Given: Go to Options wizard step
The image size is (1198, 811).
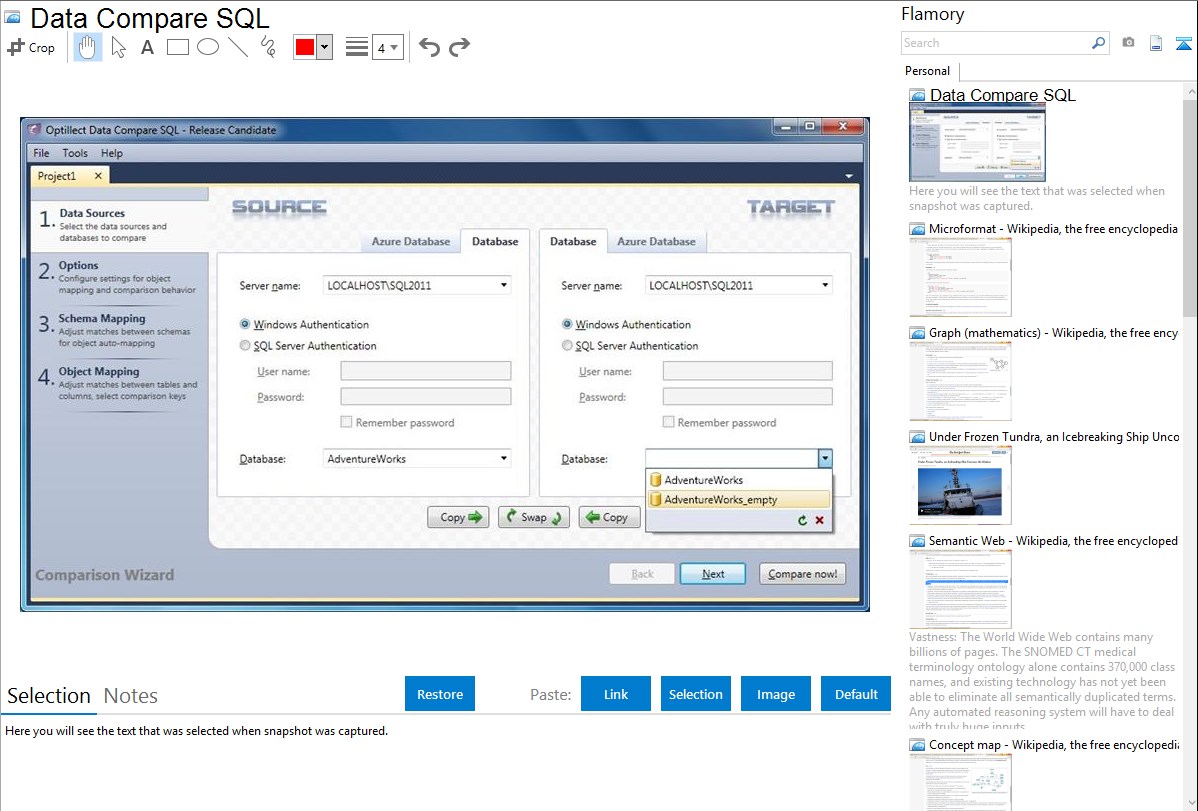Looking at the screenshot, I should tap(119, 277).
